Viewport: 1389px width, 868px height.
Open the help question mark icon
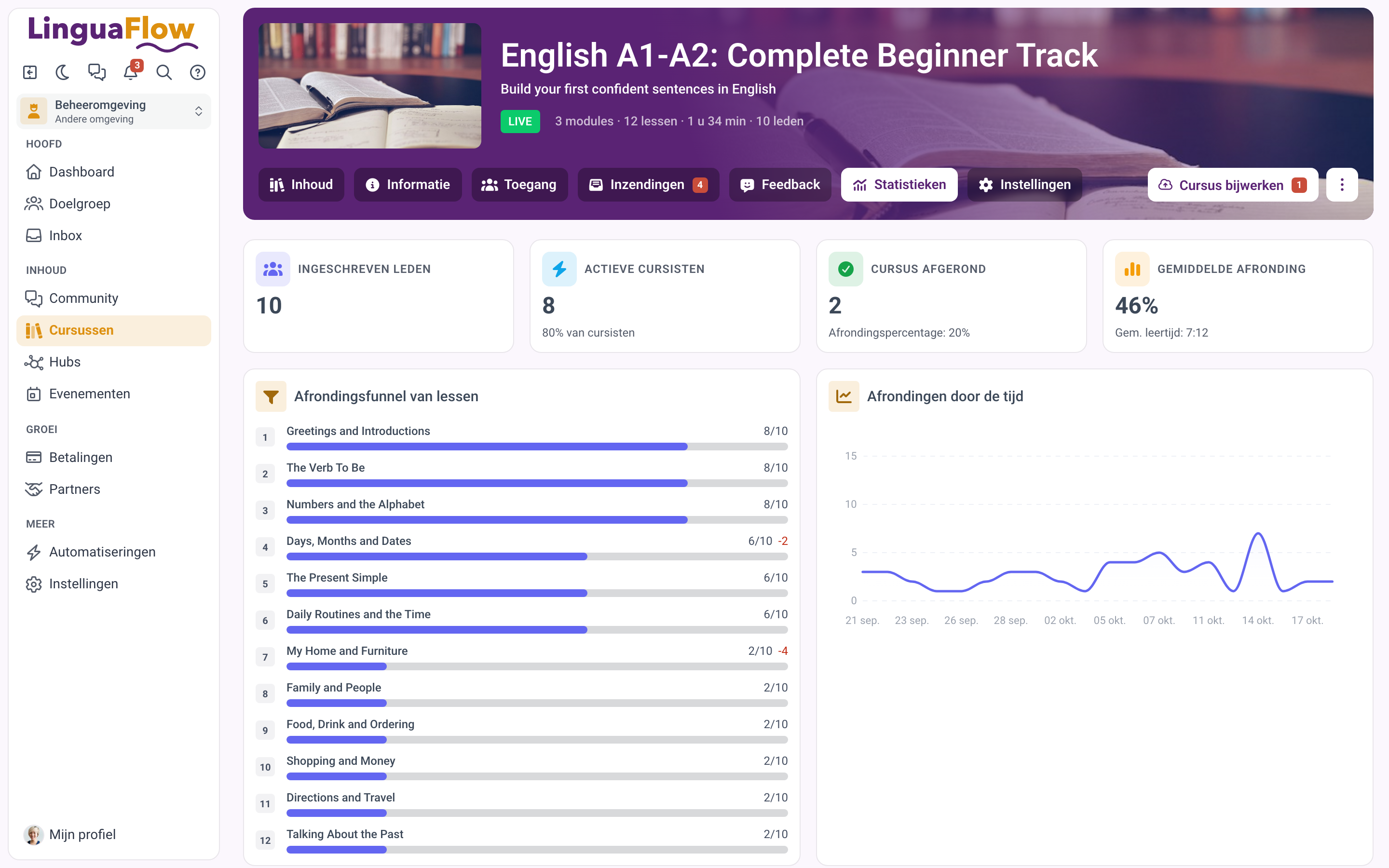click(x=197, y=72)
